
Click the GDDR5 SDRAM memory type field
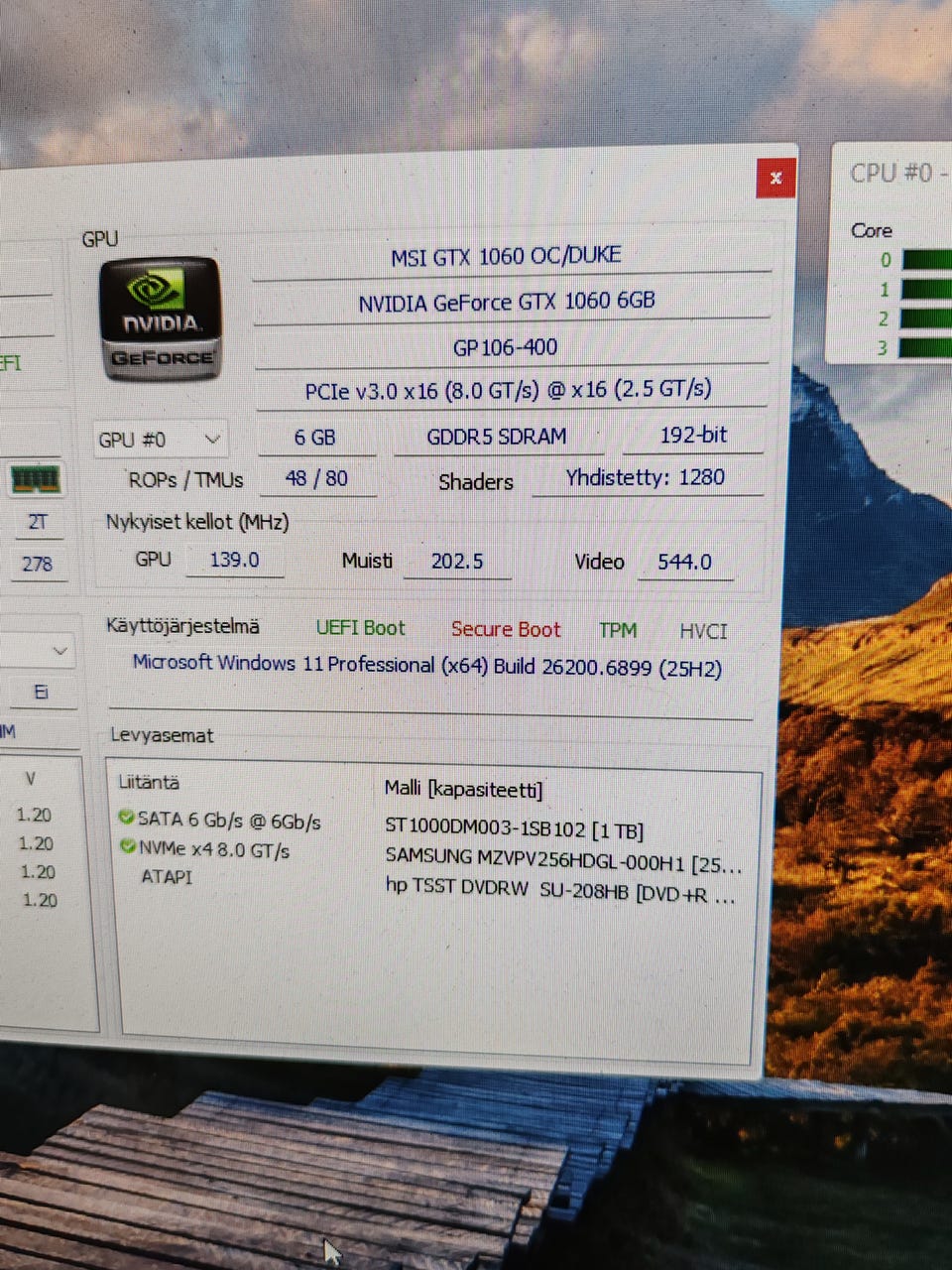498,438
